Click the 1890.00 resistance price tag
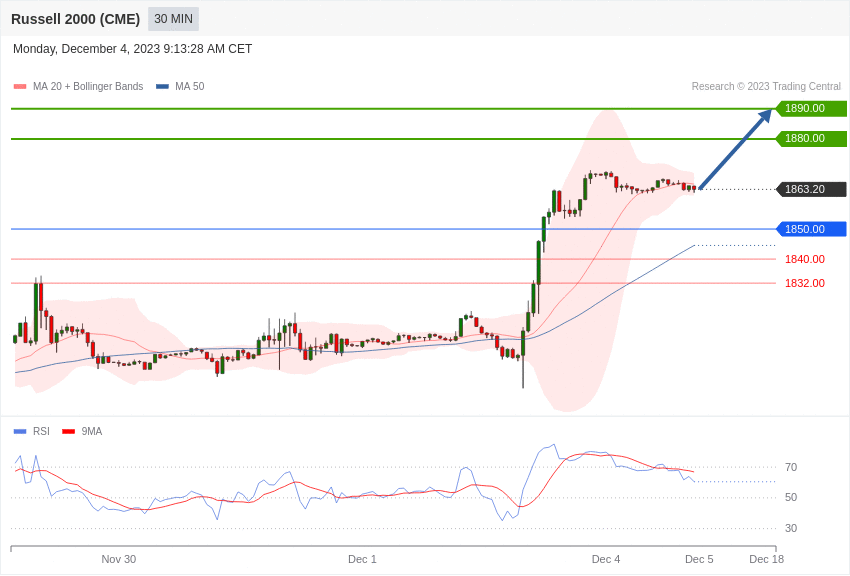850x576 pixels. point(810,108)
